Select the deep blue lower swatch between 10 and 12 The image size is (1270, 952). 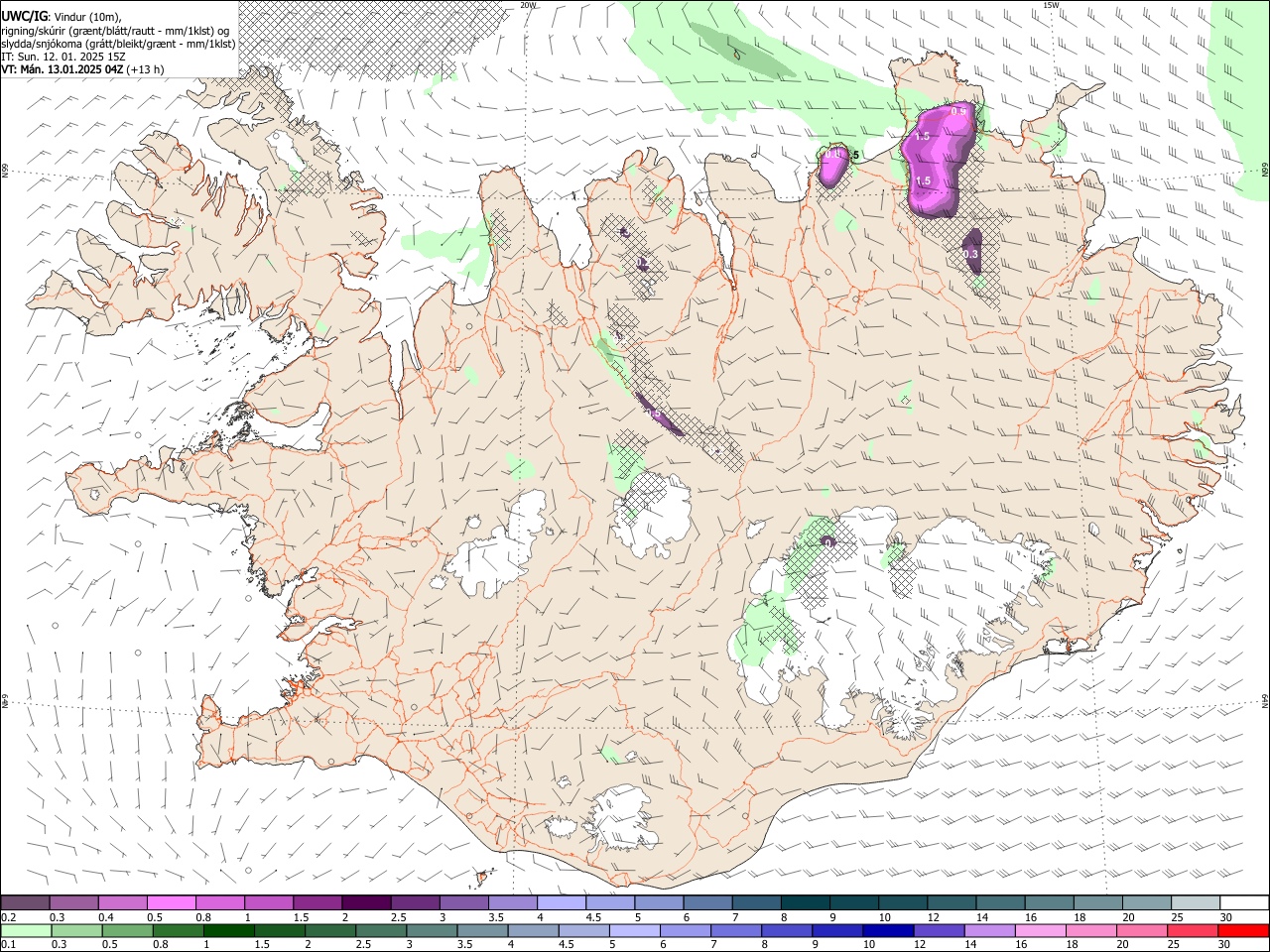[889, 931]
